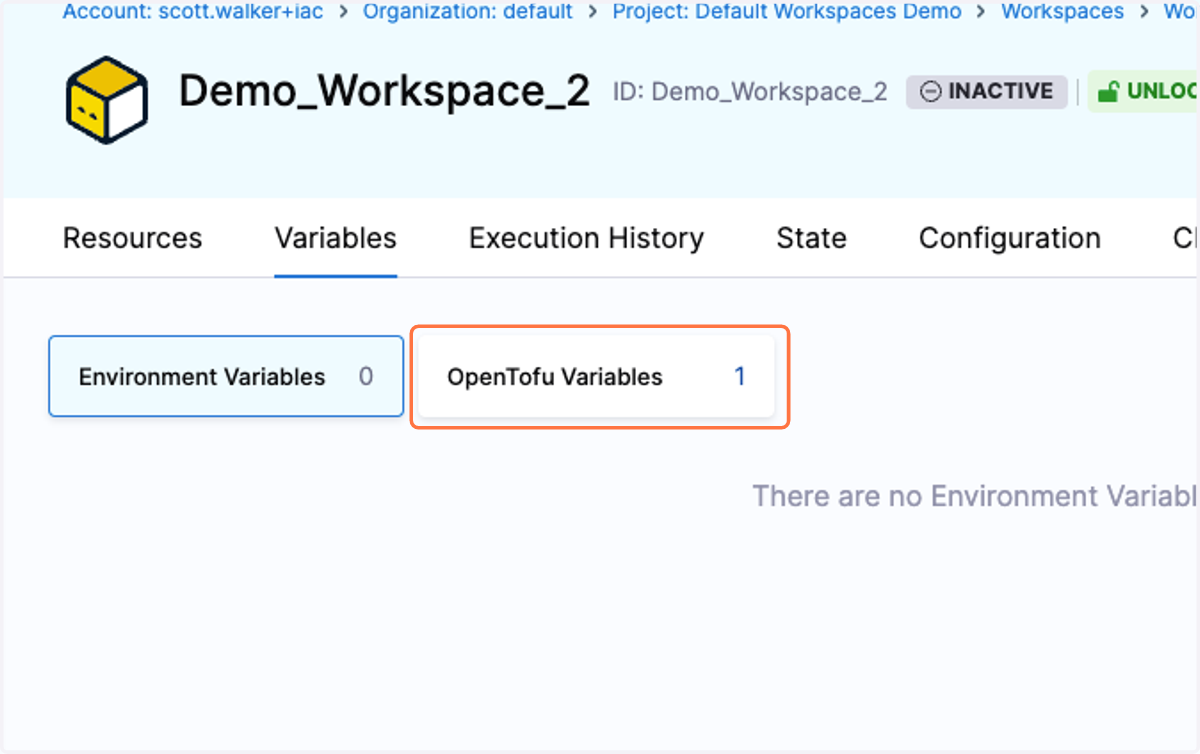Select the Environment Variables card
Viewport: 1200px width, 754px height.
click(x=226, y=376)
